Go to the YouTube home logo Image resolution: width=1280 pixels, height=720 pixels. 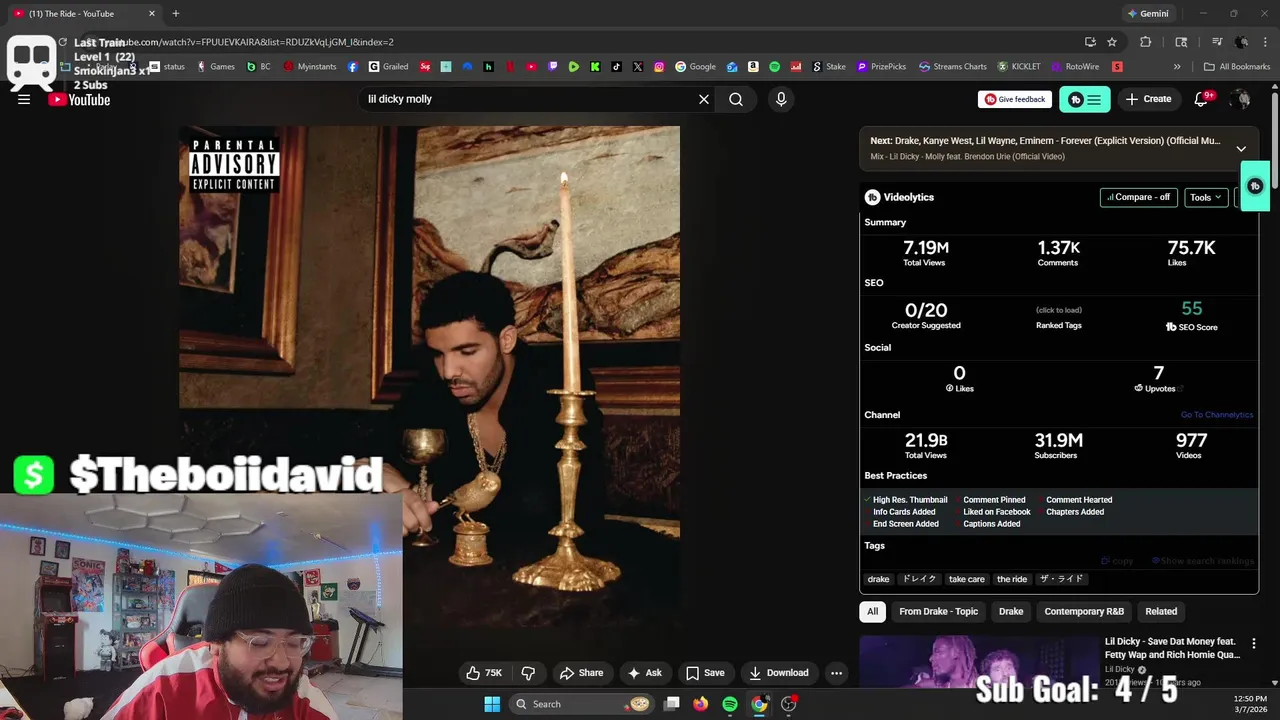(x=79, y=99)
